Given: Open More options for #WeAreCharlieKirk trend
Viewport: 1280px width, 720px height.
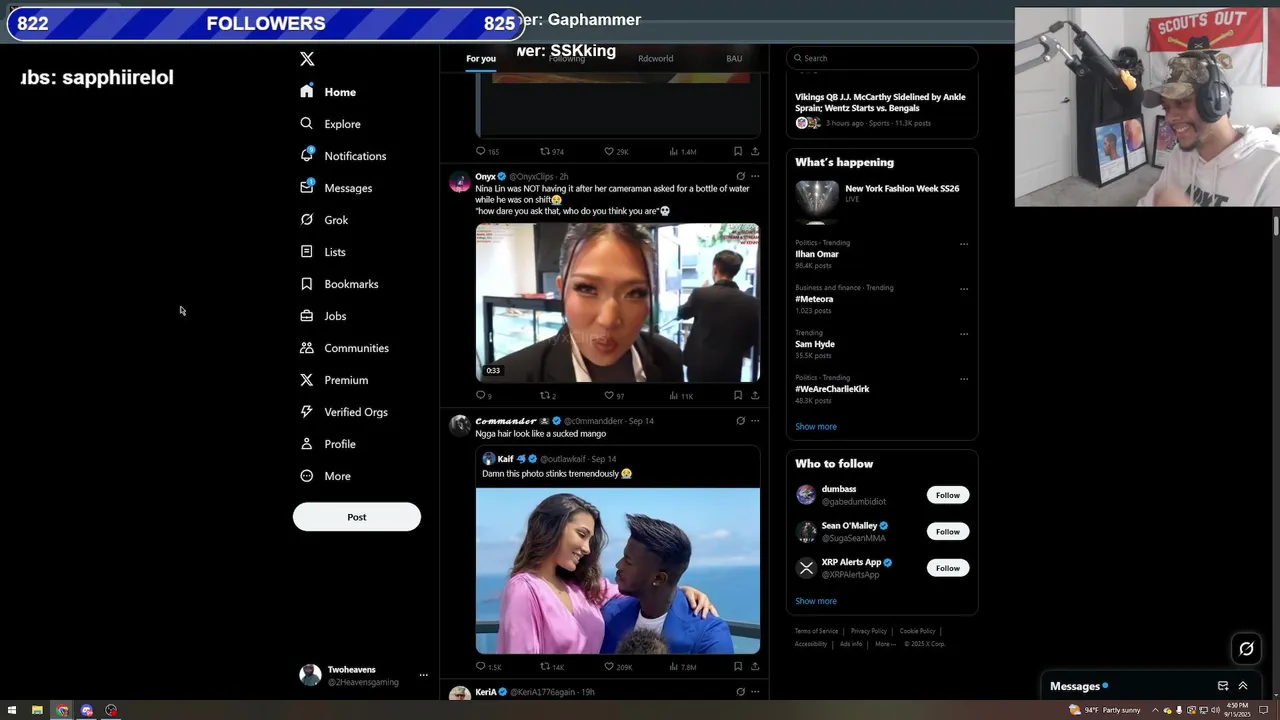Looking at the screenshot, I should pyautogui.click(x=964, y=379).
